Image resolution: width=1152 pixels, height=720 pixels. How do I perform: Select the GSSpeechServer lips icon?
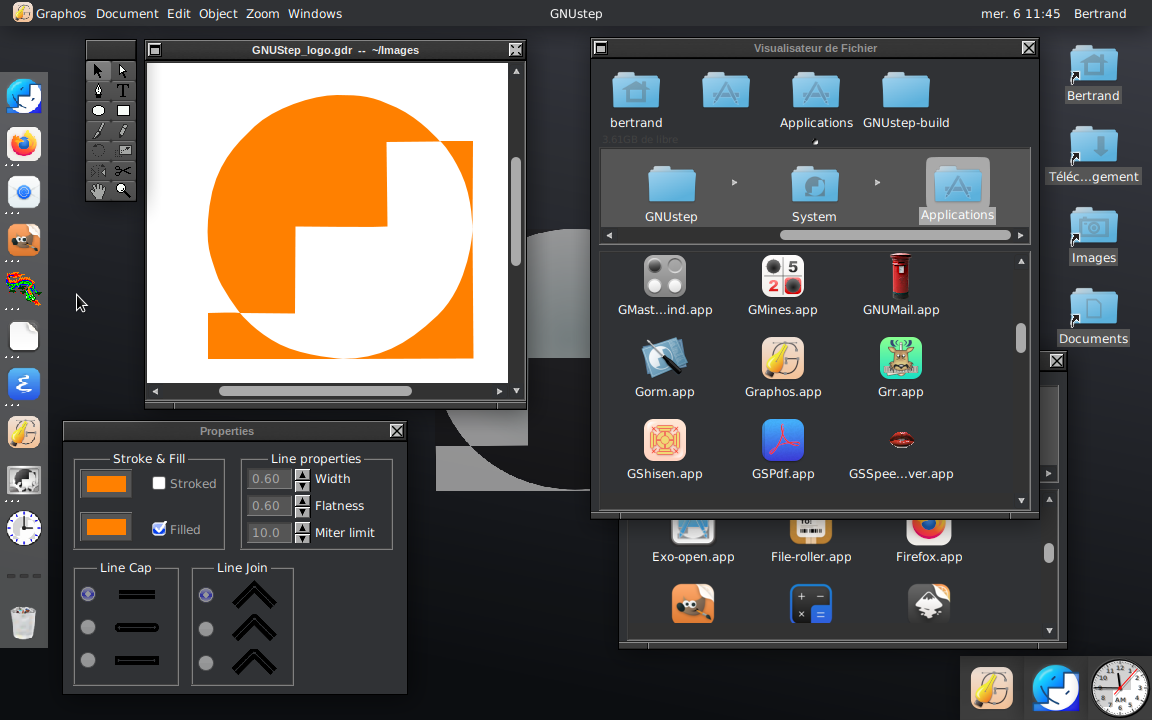901,440
